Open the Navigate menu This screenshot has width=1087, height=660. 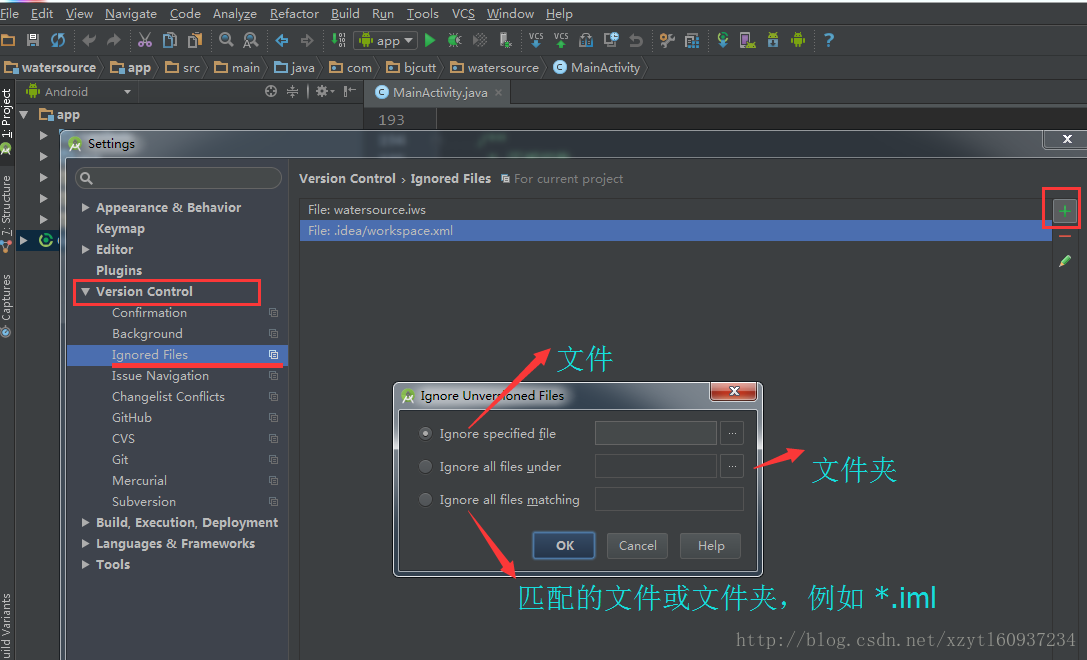click(x=131, y=13)
